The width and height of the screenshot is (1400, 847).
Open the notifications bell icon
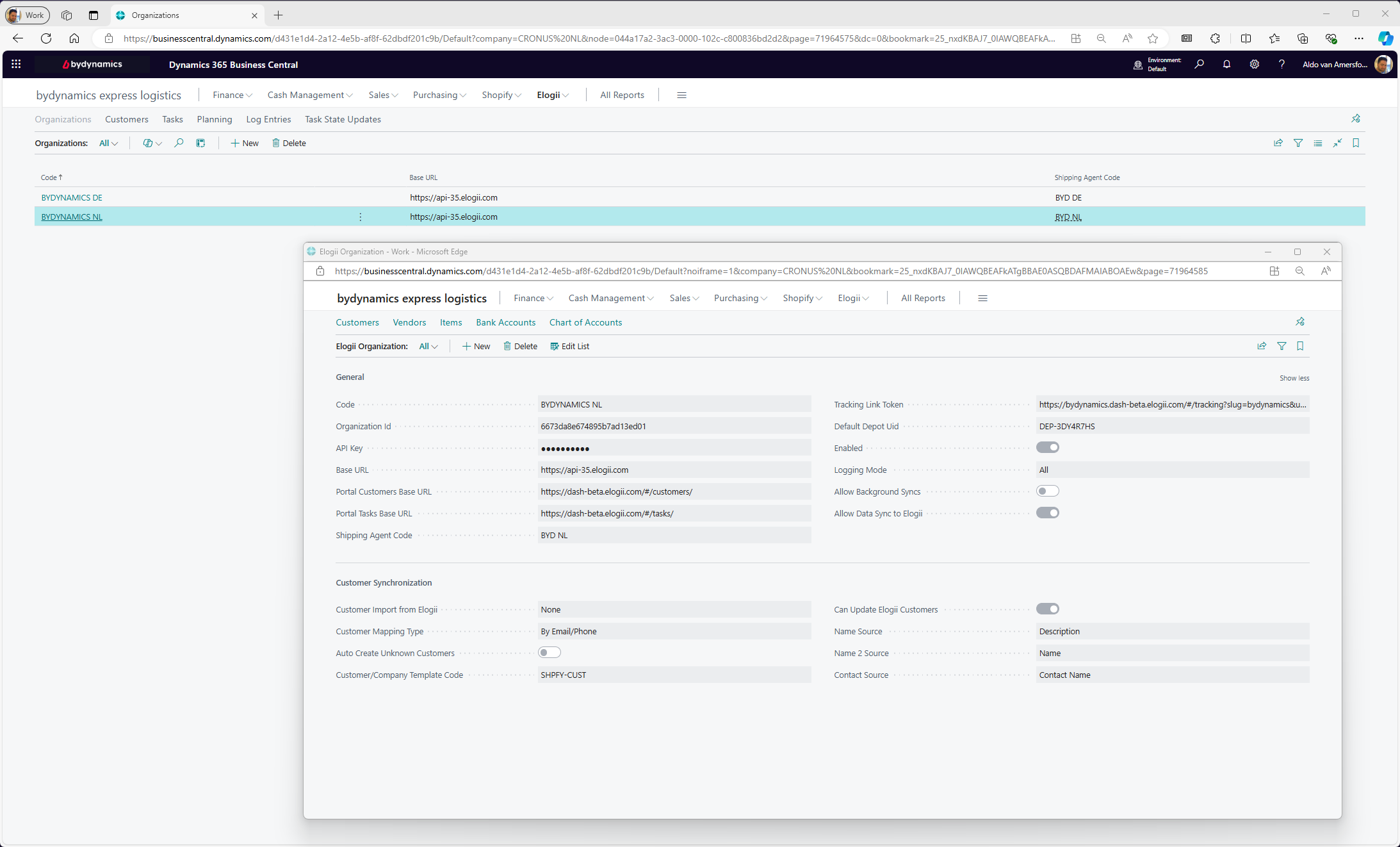point(1226,64)
